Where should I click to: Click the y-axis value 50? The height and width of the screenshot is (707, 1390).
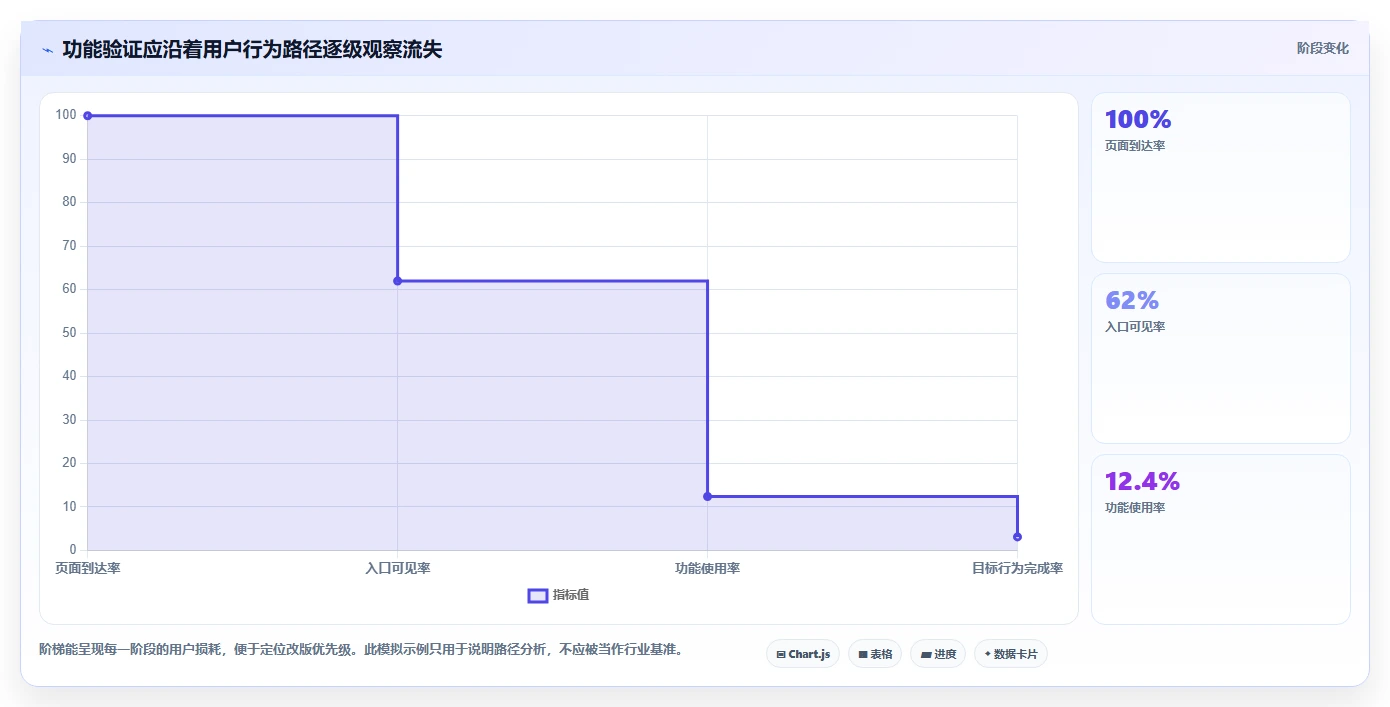coord(69,333)
